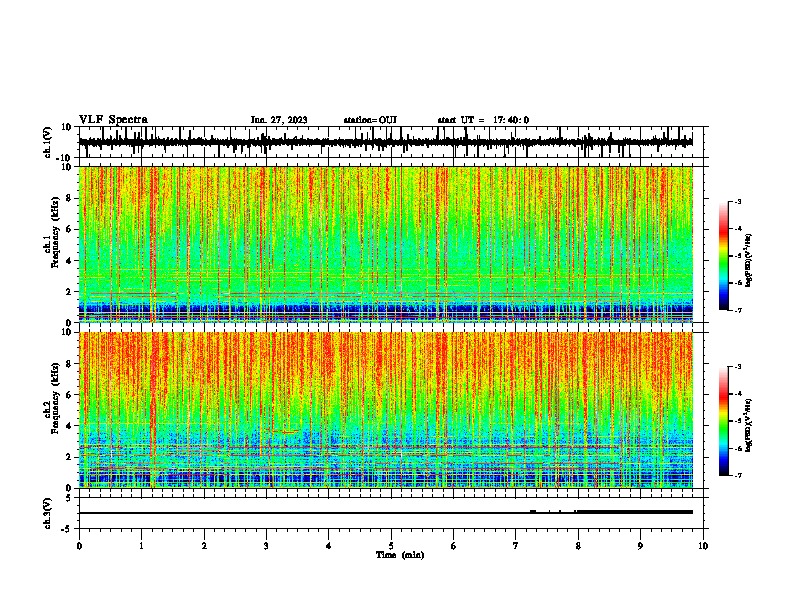Click the "station=OUI" label

tap(370, 120)
